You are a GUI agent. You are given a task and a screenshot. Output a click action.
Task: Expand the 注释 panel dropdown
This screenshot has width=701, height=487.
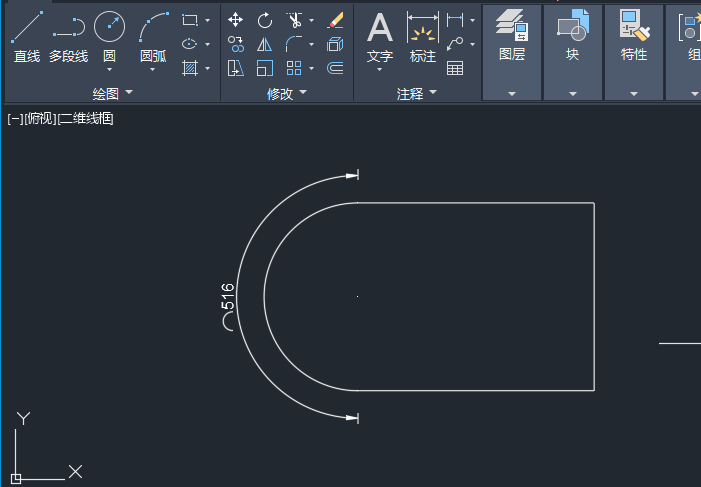point(433,93)
